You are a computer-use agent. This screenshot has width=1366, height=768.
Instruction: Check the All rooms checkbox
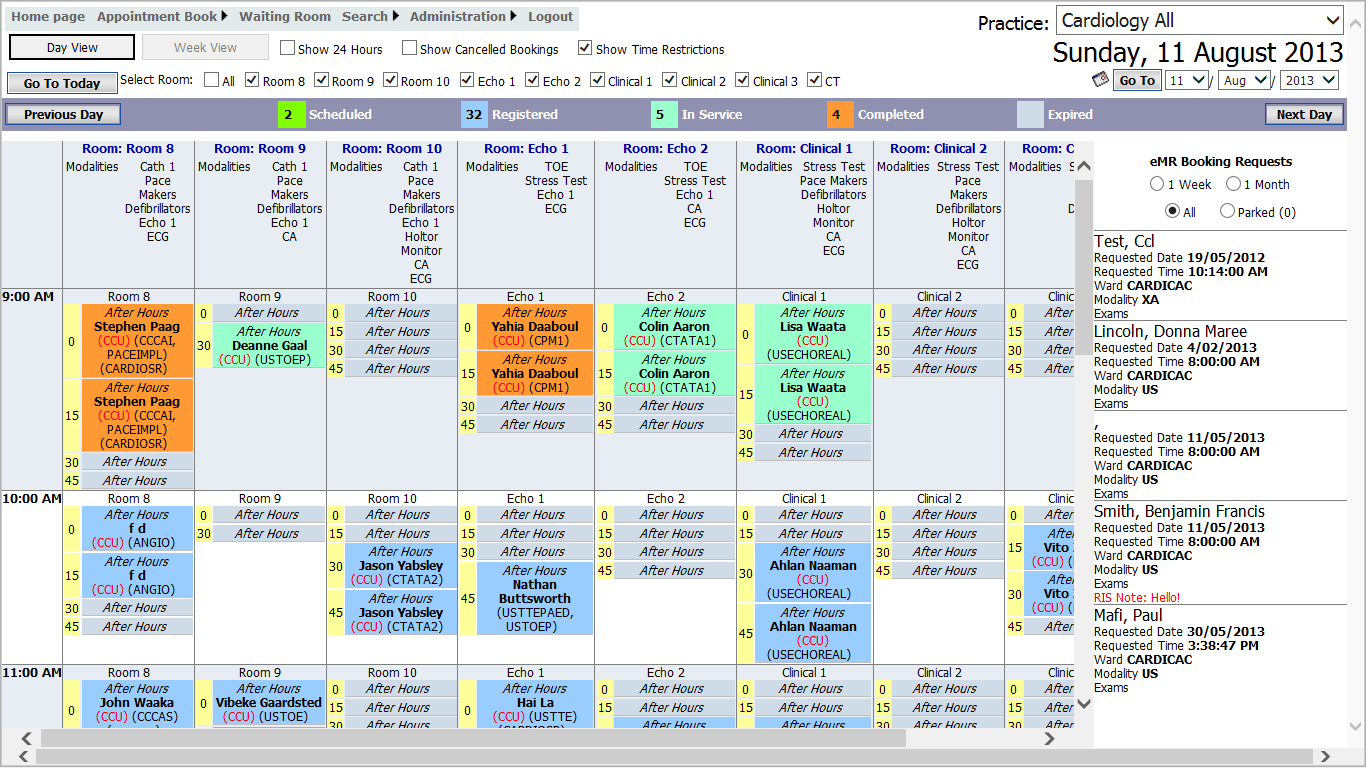(x=212, y=80)
